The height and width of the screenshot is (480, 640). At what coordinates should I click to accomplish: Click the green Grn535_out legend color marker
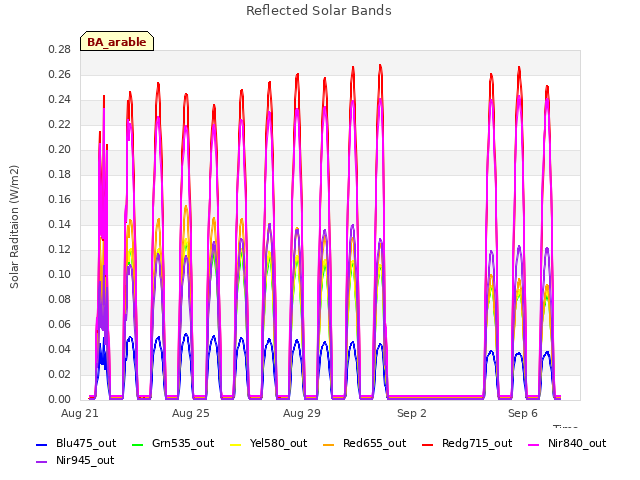(x=138, y=444)
